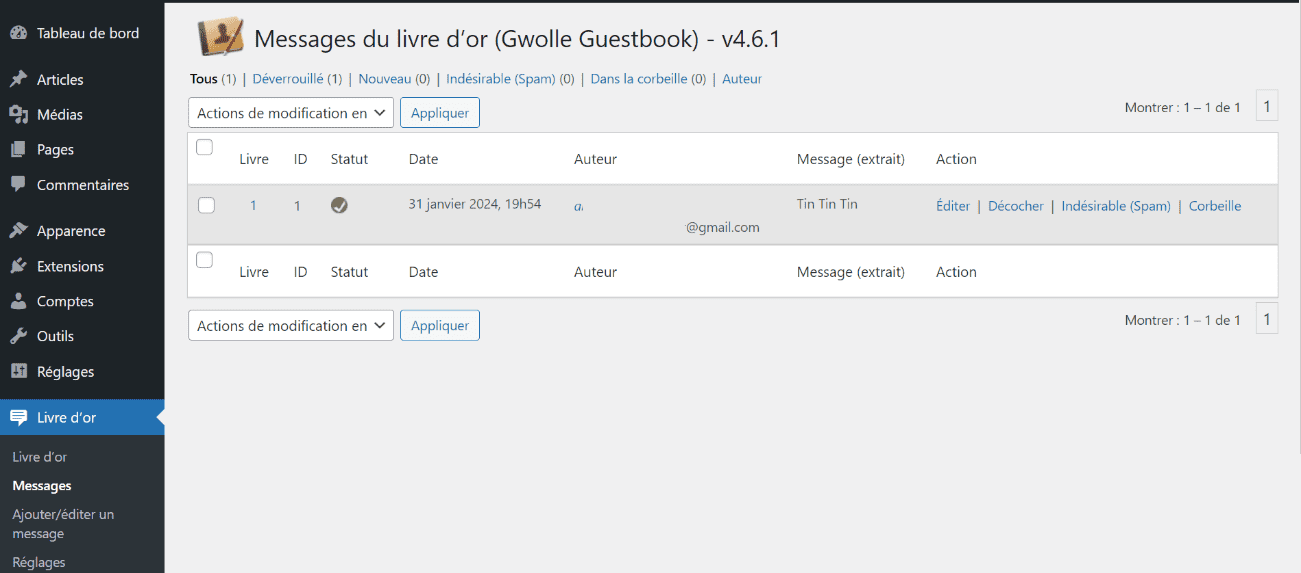Open the top bulk actions dropdown

[x=291, y=113]
